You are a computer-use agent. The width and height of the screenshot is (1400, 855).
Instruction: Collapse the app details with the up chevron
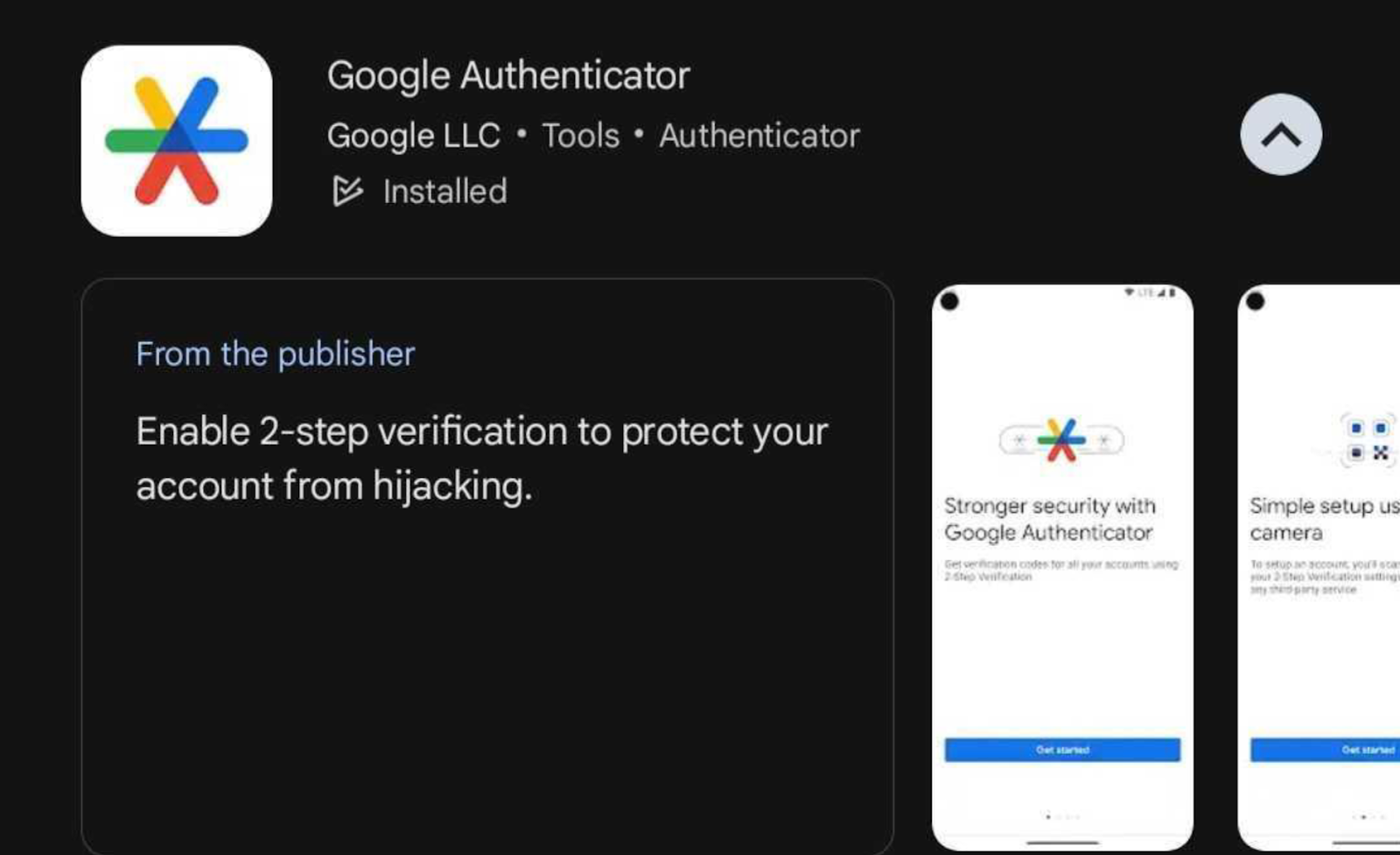point(1281,135)
